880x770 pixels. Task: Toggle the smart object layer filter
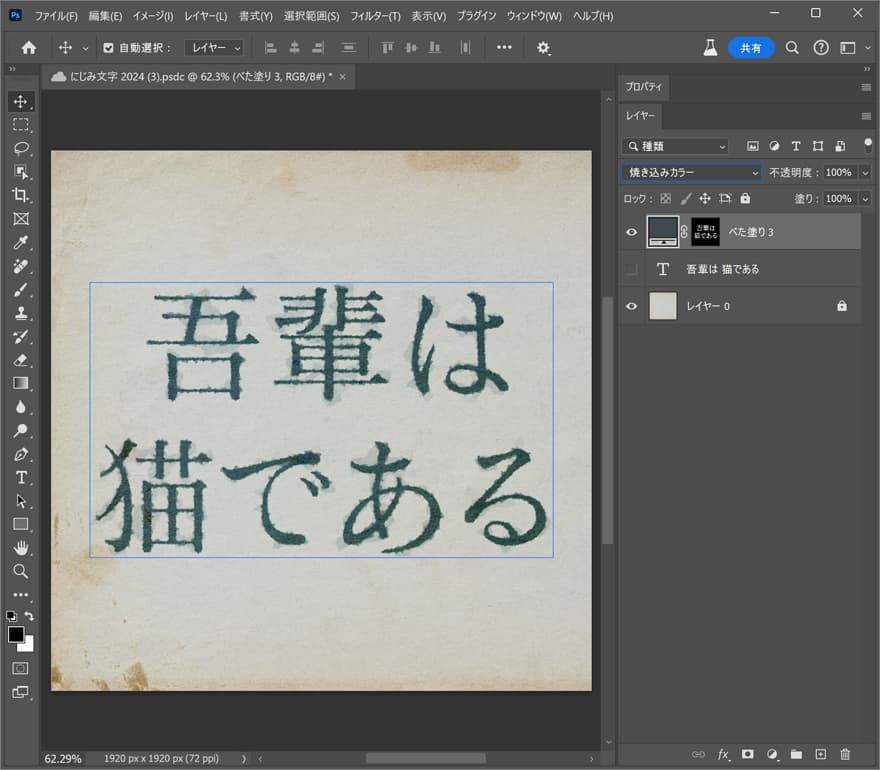point(840,146)
